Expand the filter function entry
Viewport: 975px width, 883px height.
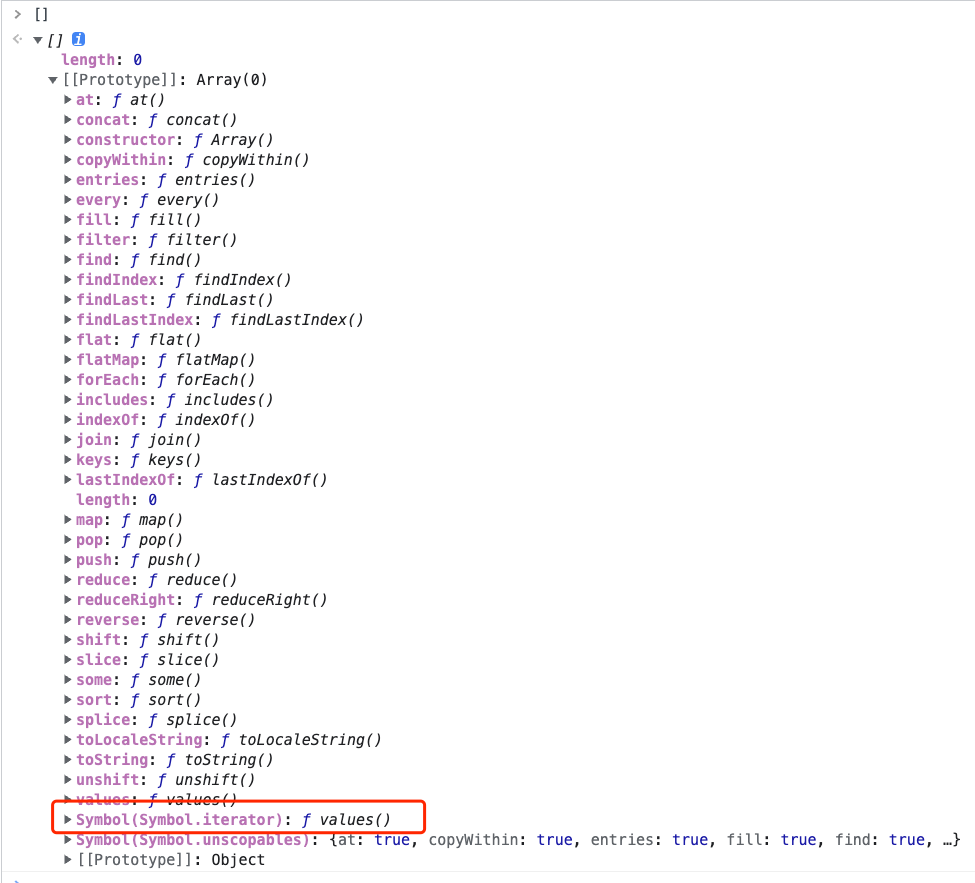click(x=68, y=239)
